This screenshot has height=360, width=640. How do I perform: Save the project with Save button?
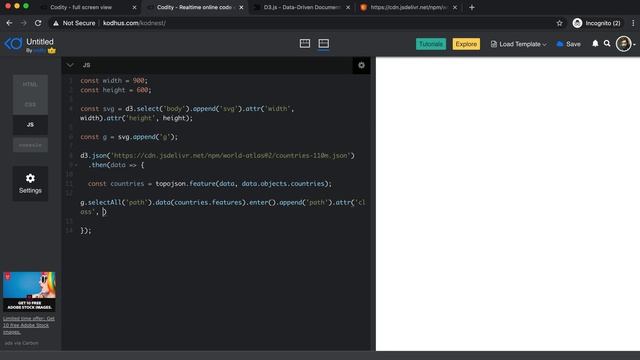click(569, 44)
